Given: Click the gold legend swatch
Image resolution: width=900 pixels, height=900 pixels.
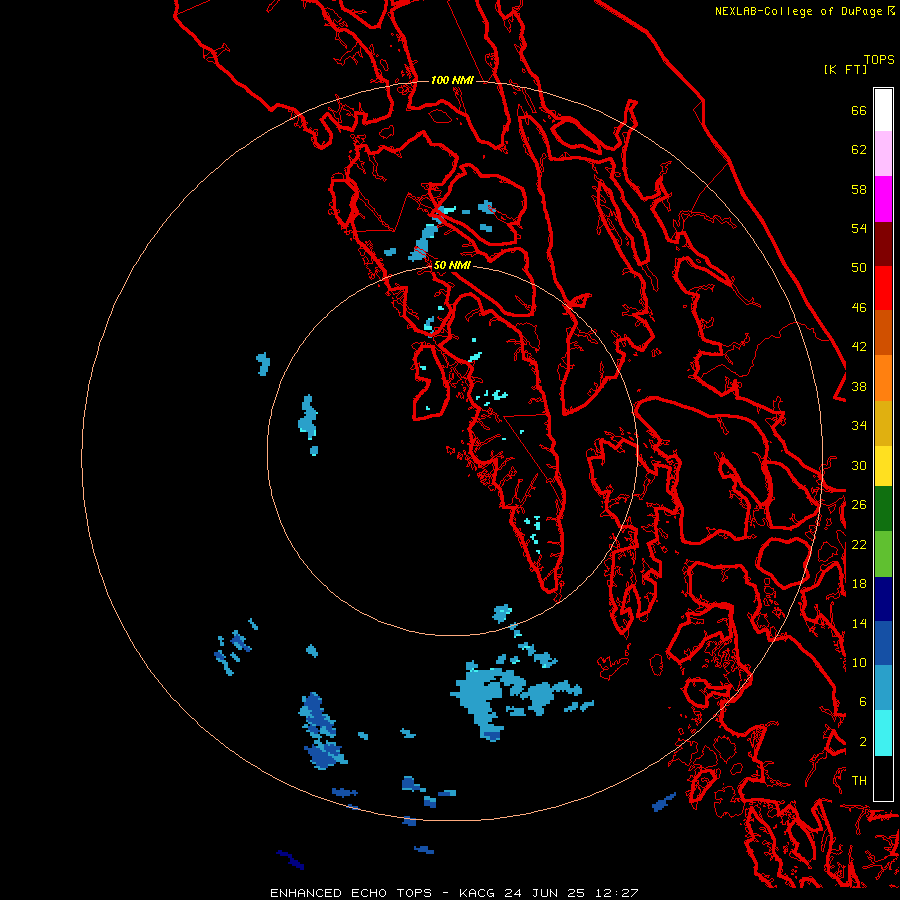Looking at the screenshot, I should point(883,423).
